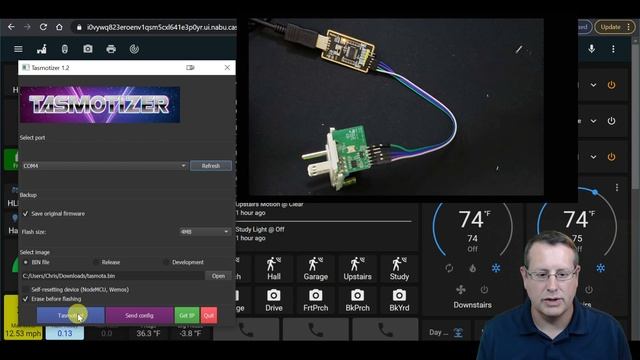This screenshot has height=360, width=640.
Task: Click the 36.3 °F temperature value
Action: tap(148, 333)
